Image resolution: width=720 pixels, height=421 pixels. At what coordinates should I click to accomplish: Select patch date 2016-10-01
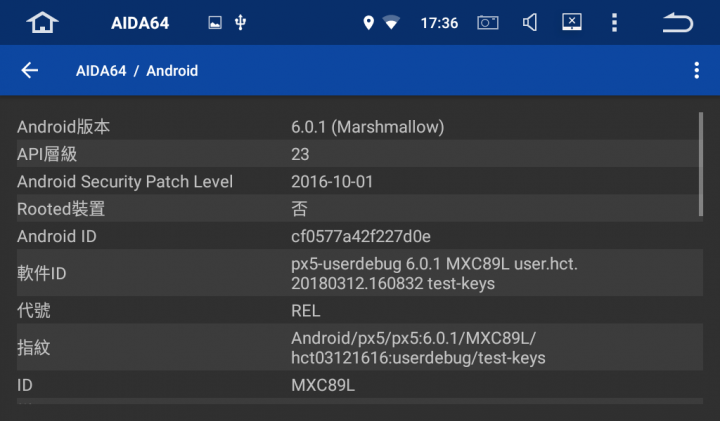pos(332,182)
